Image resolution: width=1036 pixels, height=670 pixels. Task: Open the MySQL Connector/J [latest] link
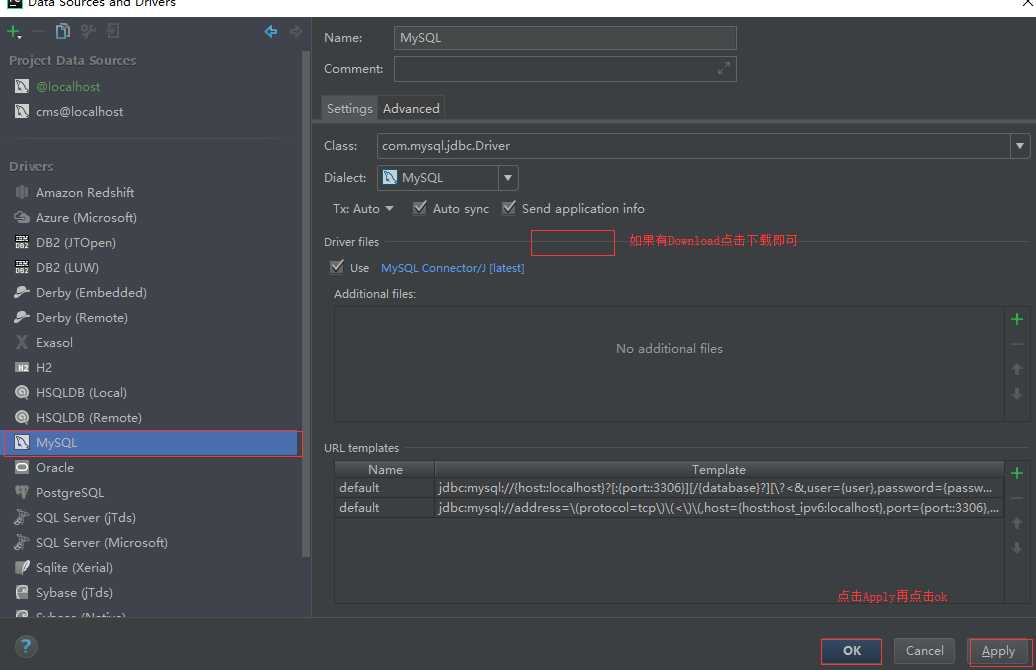point(453,268)
